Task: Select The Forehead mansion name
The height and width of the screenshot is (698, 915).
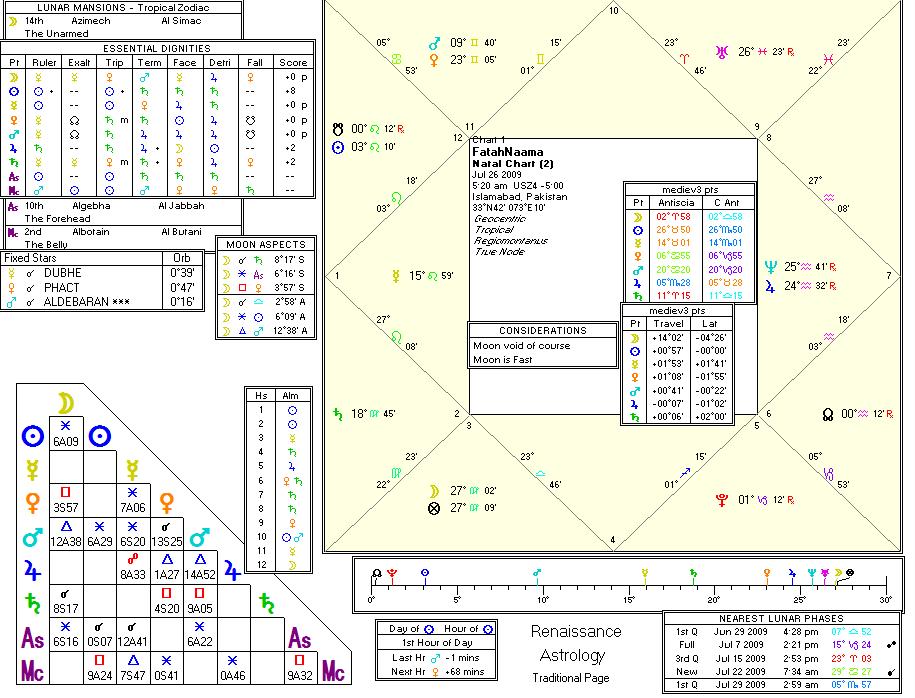Action: click(57, 218)
